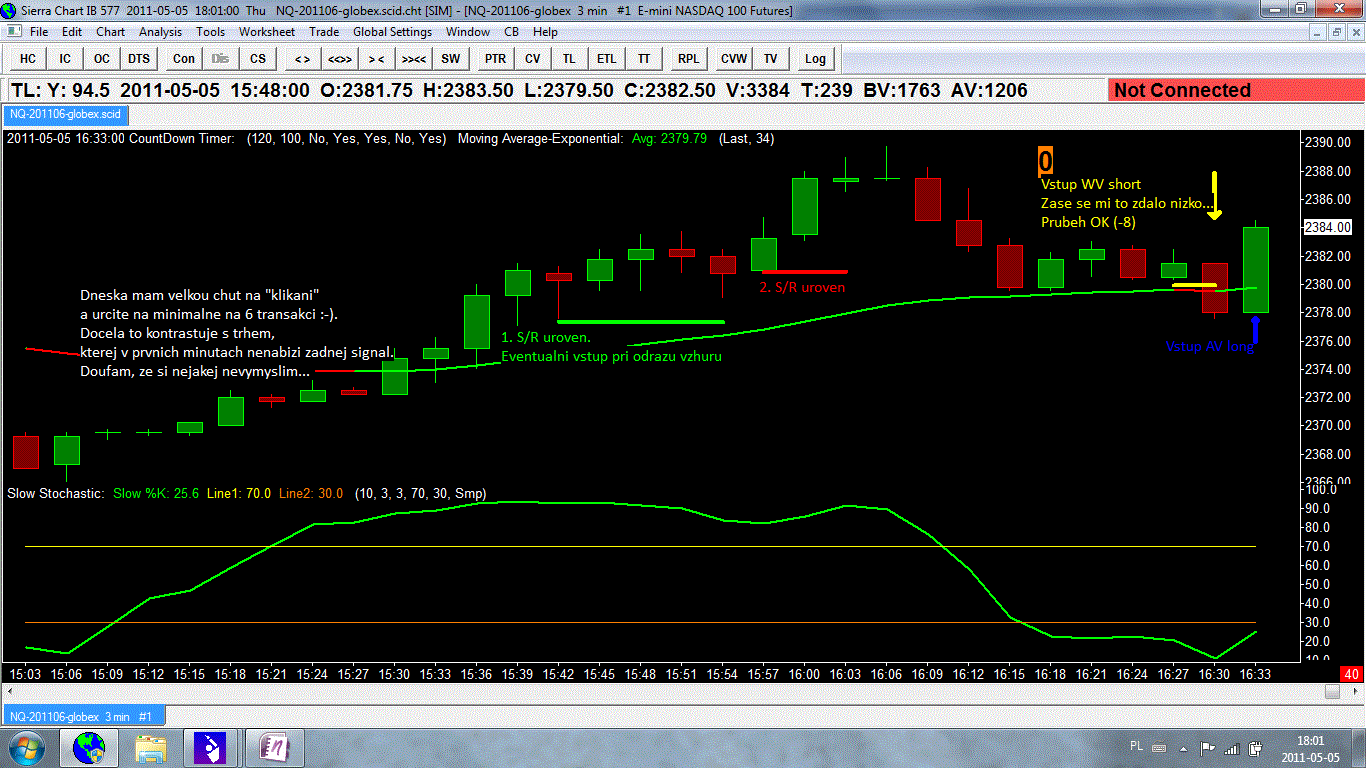Viewport: 1366px width, 768px height.
Task: Open the Help menu
Action: (546, 32)
